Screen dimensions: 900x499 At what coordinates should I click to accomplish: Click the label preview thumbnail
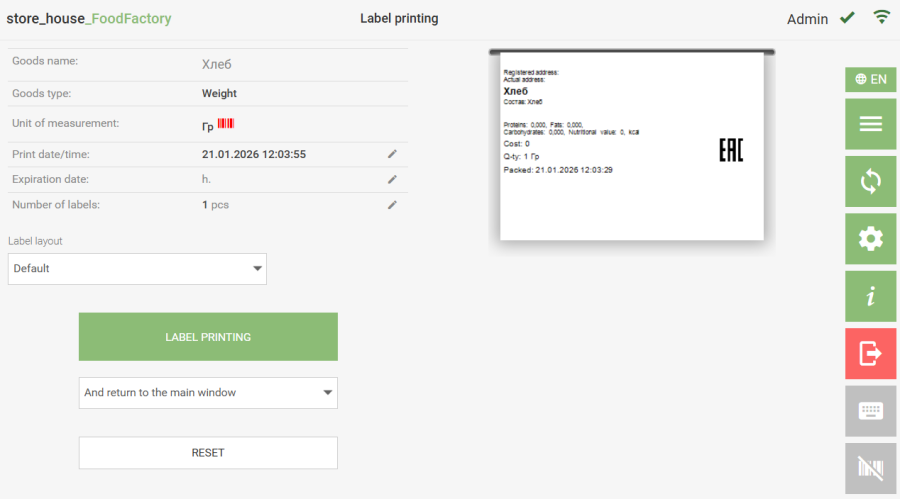point(631,146)
